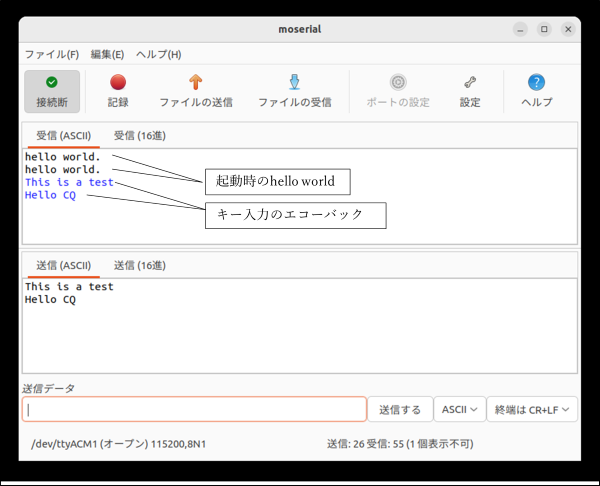Viewport: 600px width, 486px height.
Task: Open the ファイル(F) menu
Action: [52, 54]
